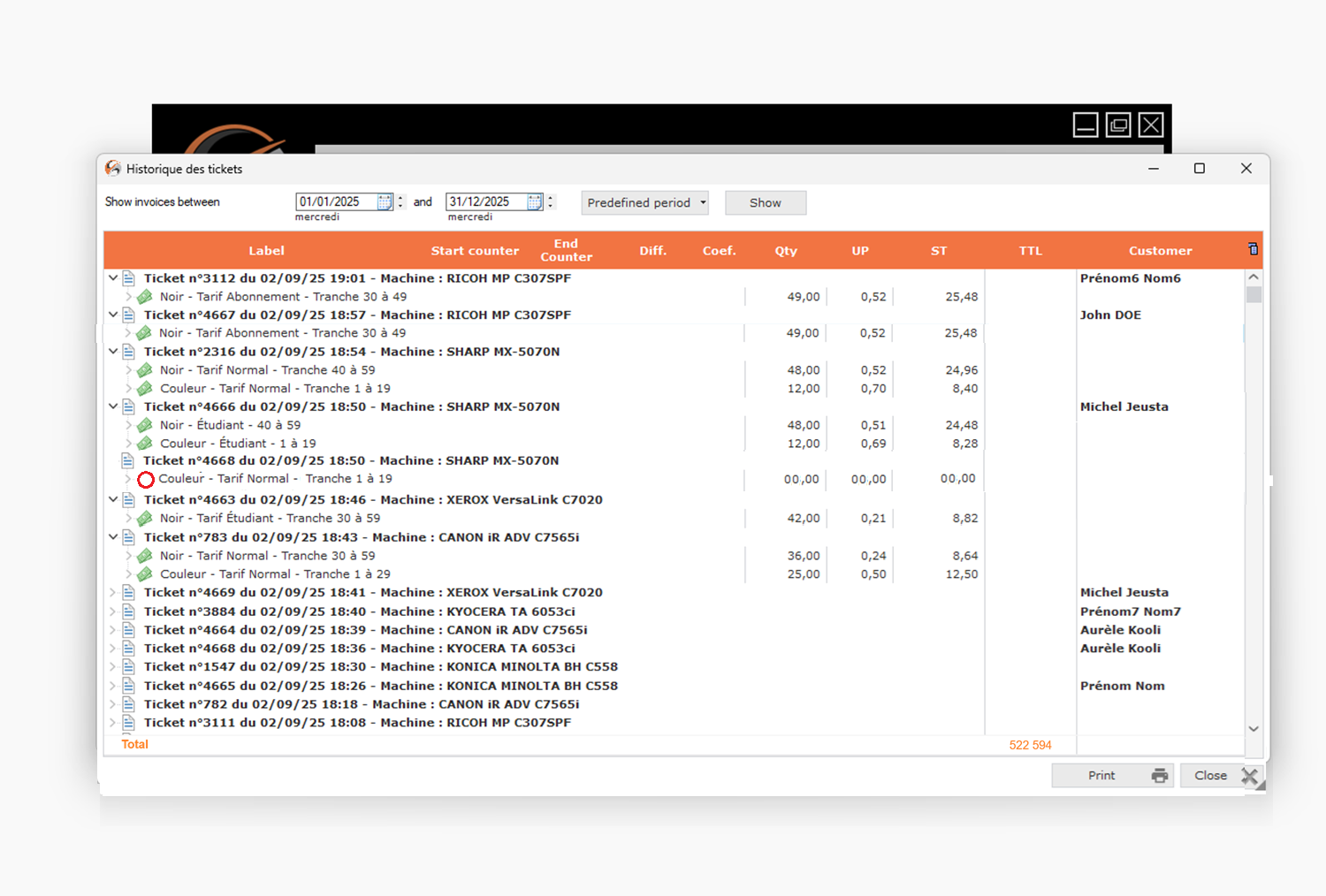Collapse Ticket n°2316 row
This screenshot has width=1326, height=896.
pyautogui.click(x=113, y=352)
